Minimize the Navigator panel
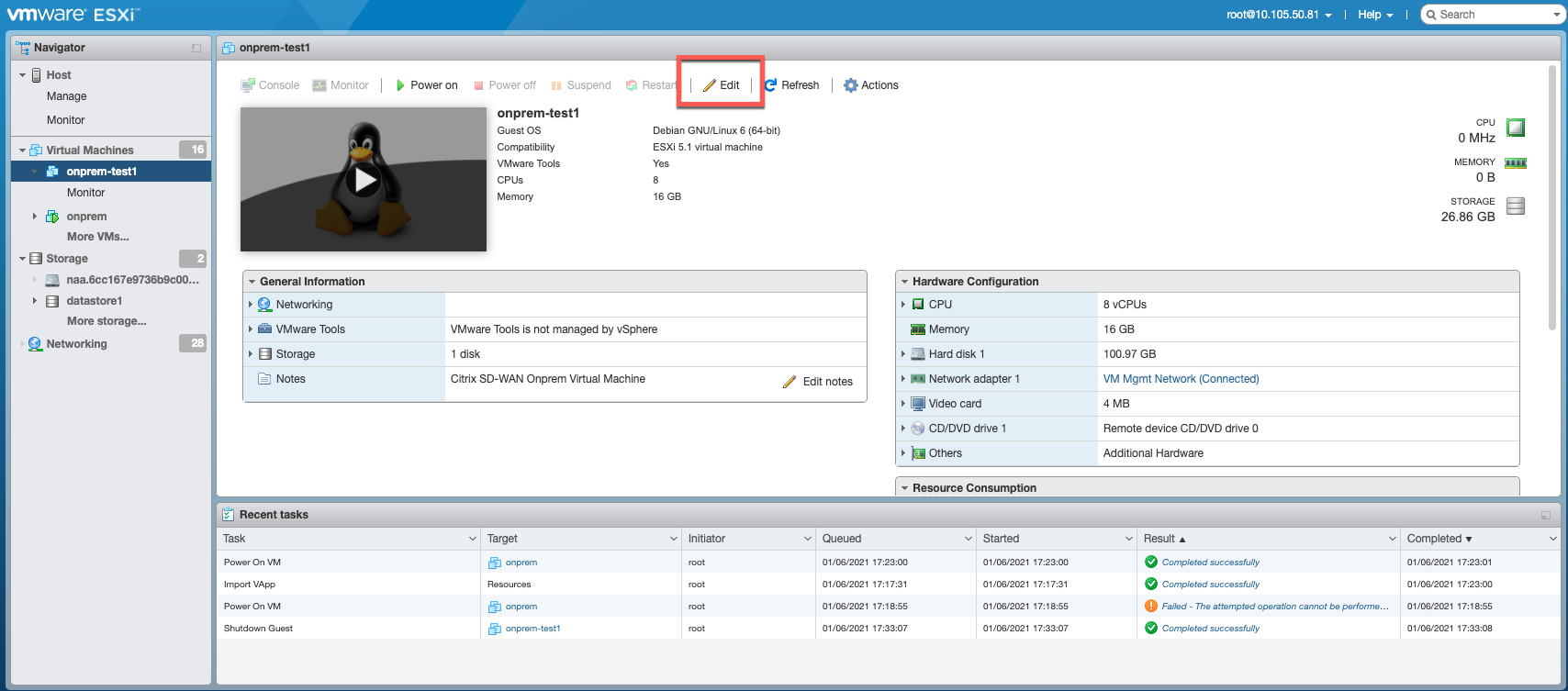Viewport: 1568px width, 691px height. click(196, 48)
